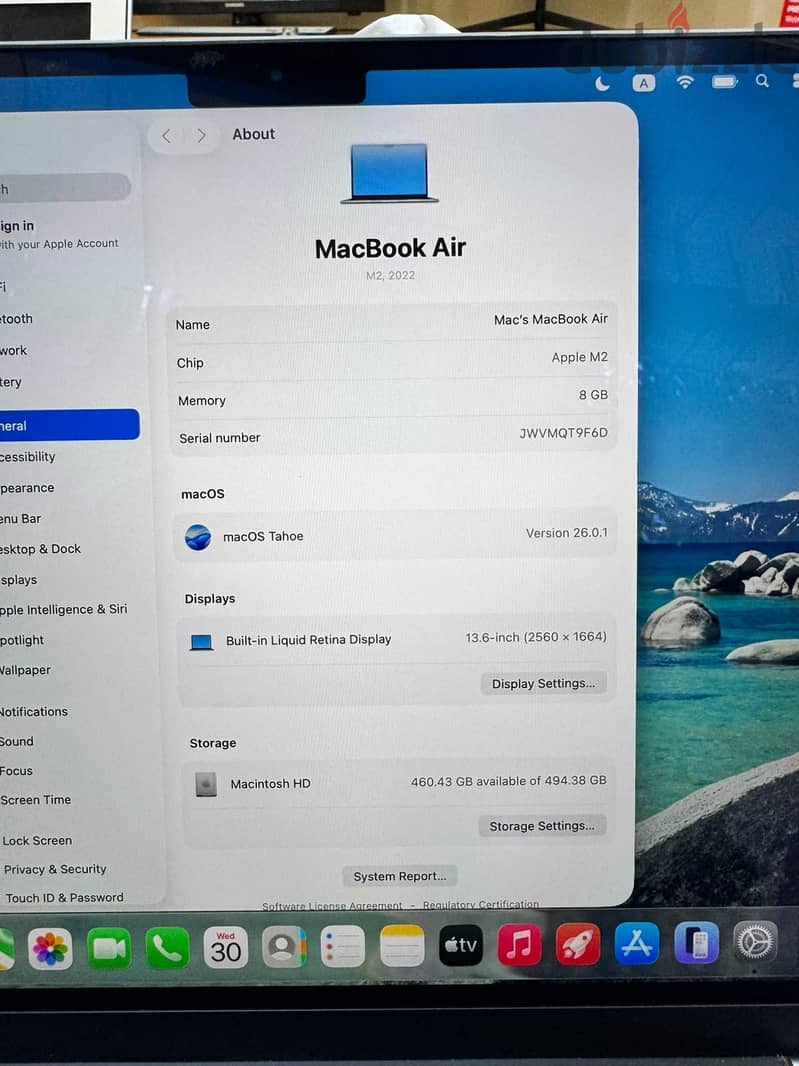Image resolution: width=799 pixels, height=1066 pixels.
Task: Click the battery status icon
Action: pyautogui.click(x=724, y=82)
